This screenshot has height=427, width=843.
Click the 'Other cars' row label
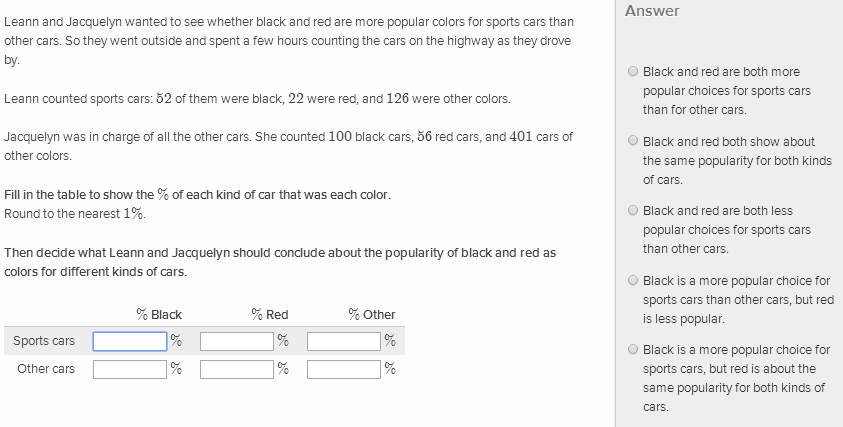click(x=46, y=369)
